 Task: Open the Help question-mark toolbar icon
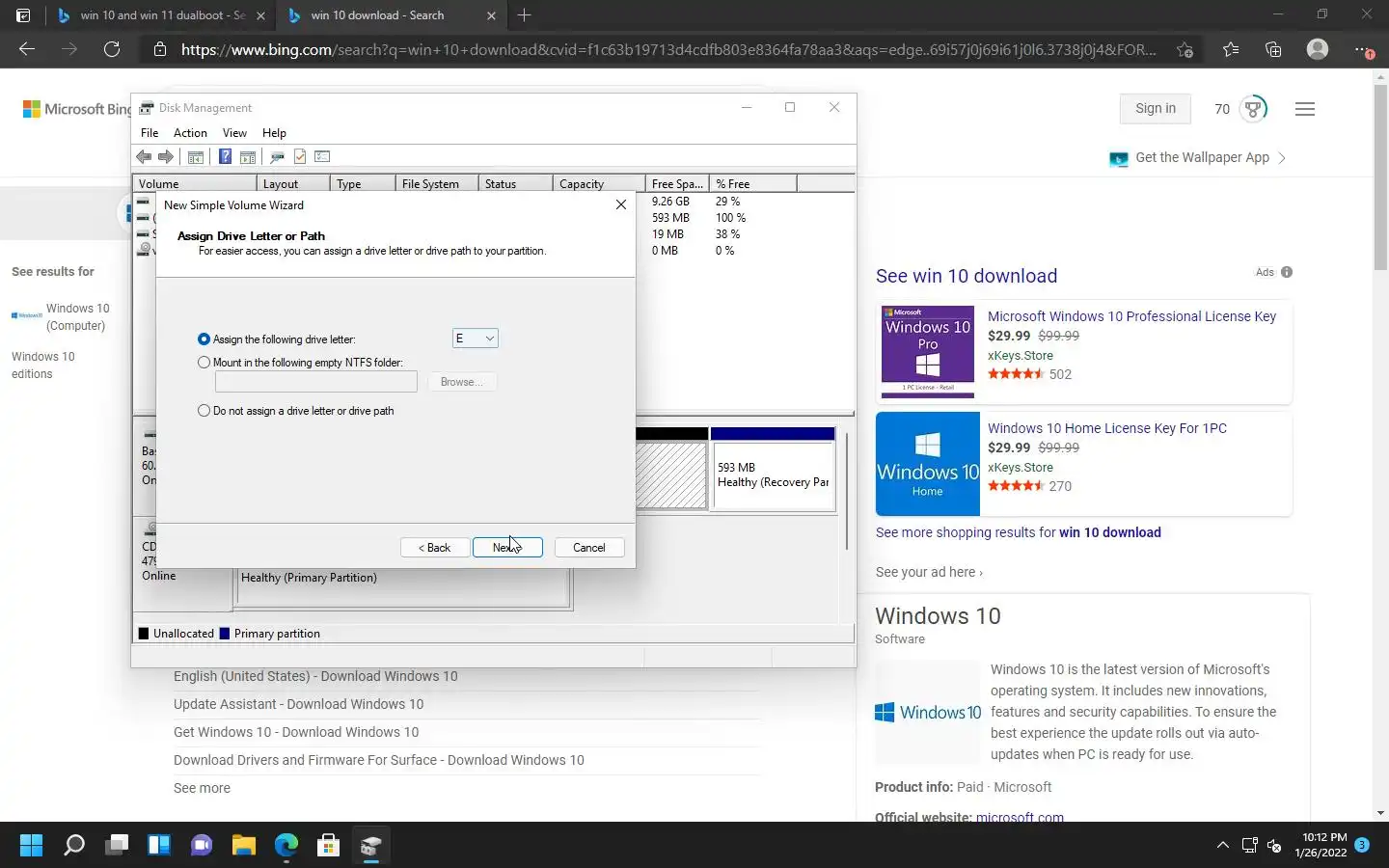[225, 156]
